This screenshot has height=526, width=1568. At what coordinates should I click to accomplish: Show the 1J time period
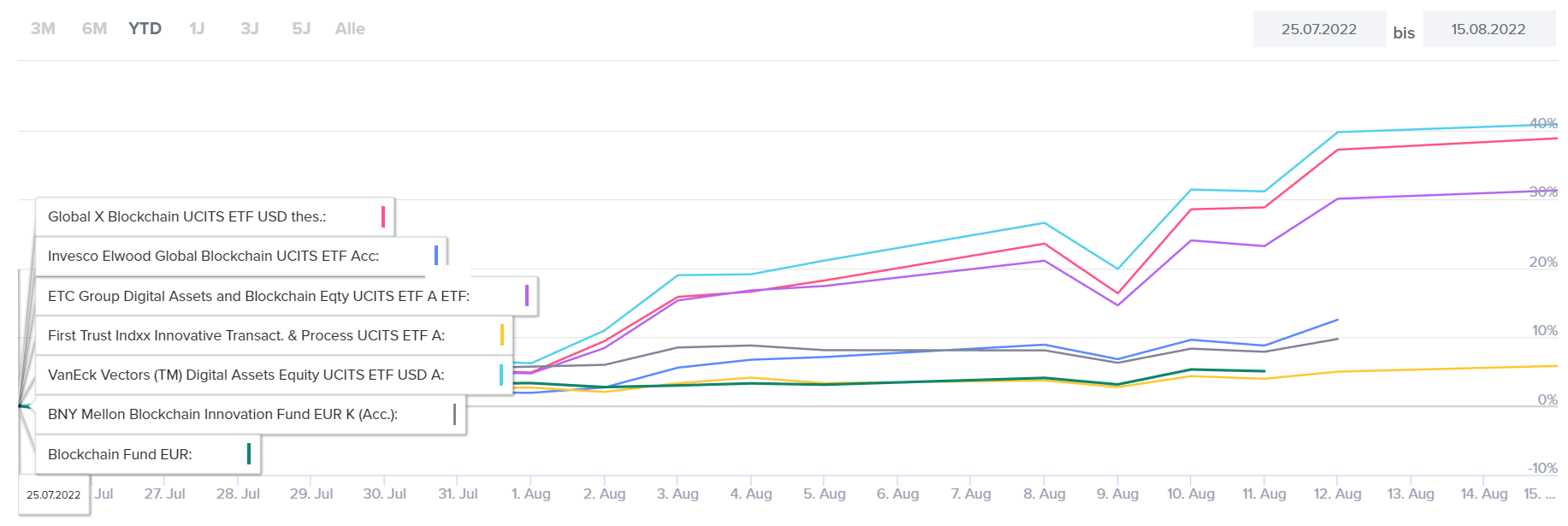click(x=197, y=29)
